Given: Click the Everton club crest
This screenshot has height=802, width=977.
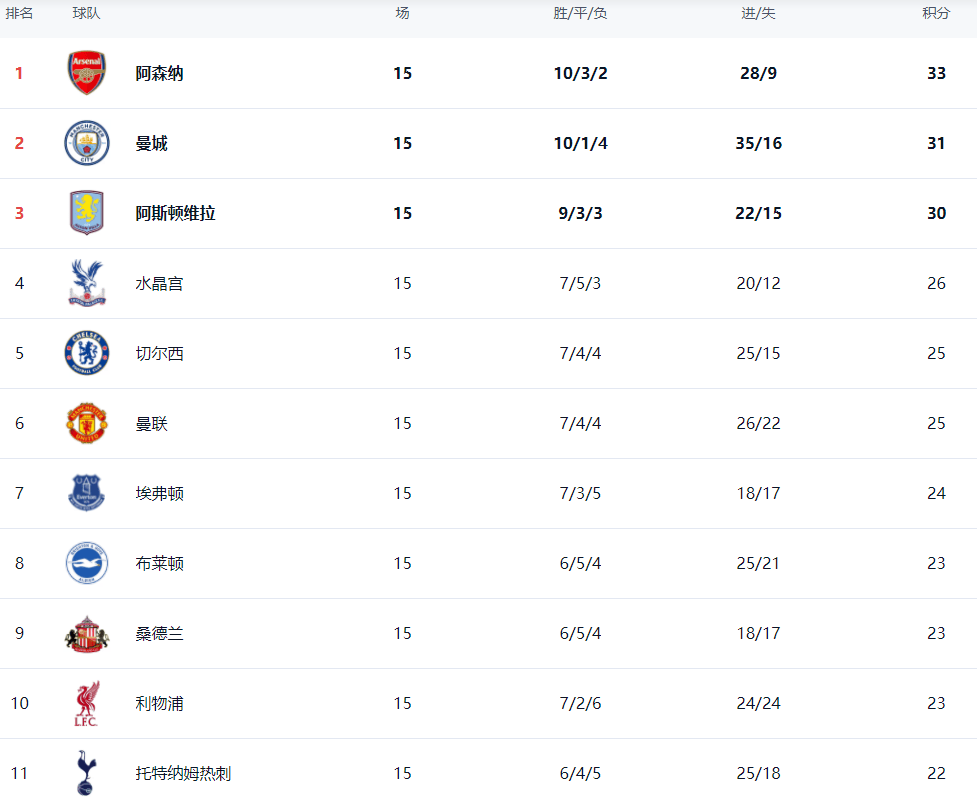Looking at the screenshot, I should [x=87, y=493].
